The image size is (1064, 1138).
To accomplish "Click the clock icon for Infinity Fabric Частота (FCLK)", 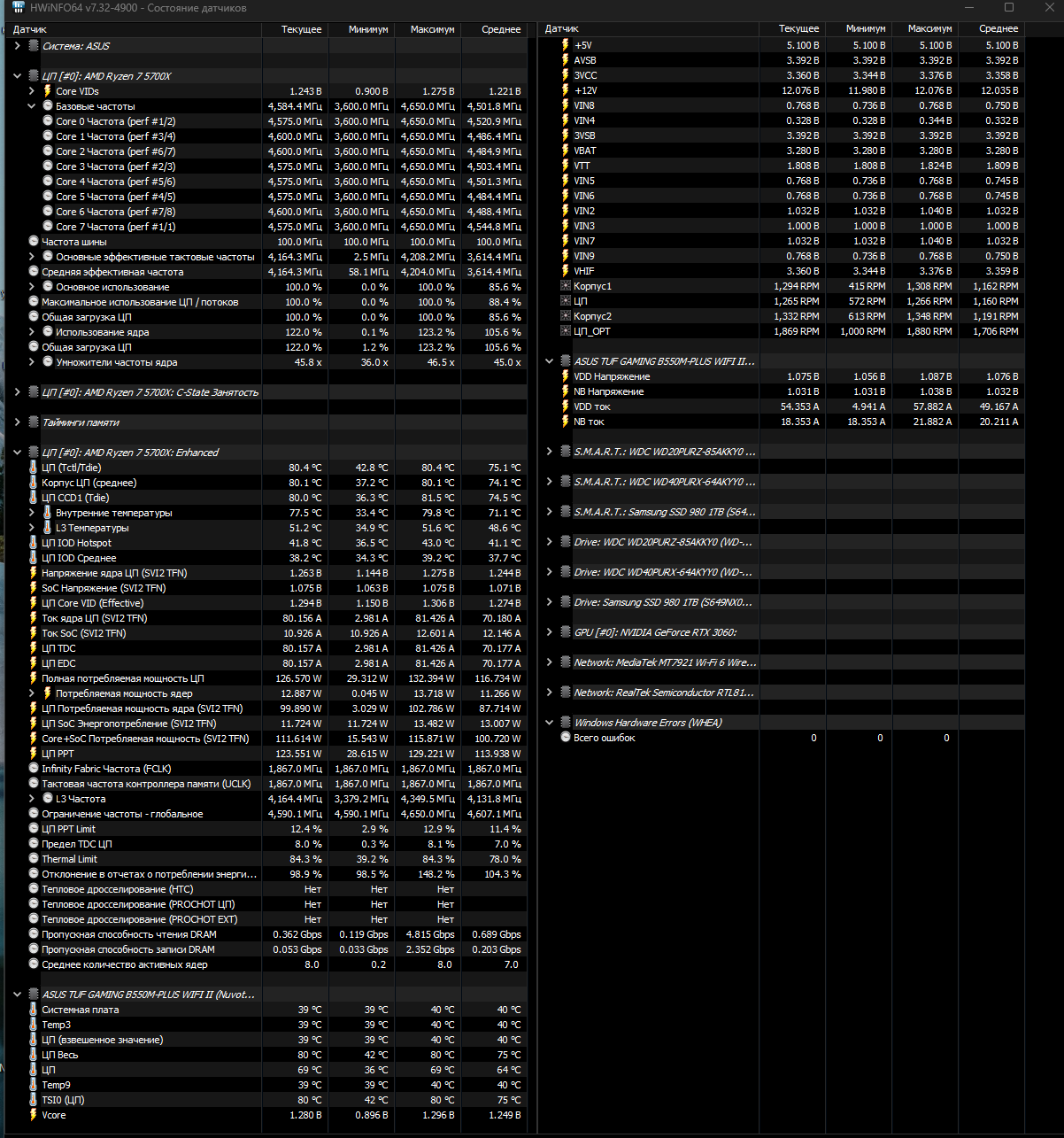I will (34, 769).
